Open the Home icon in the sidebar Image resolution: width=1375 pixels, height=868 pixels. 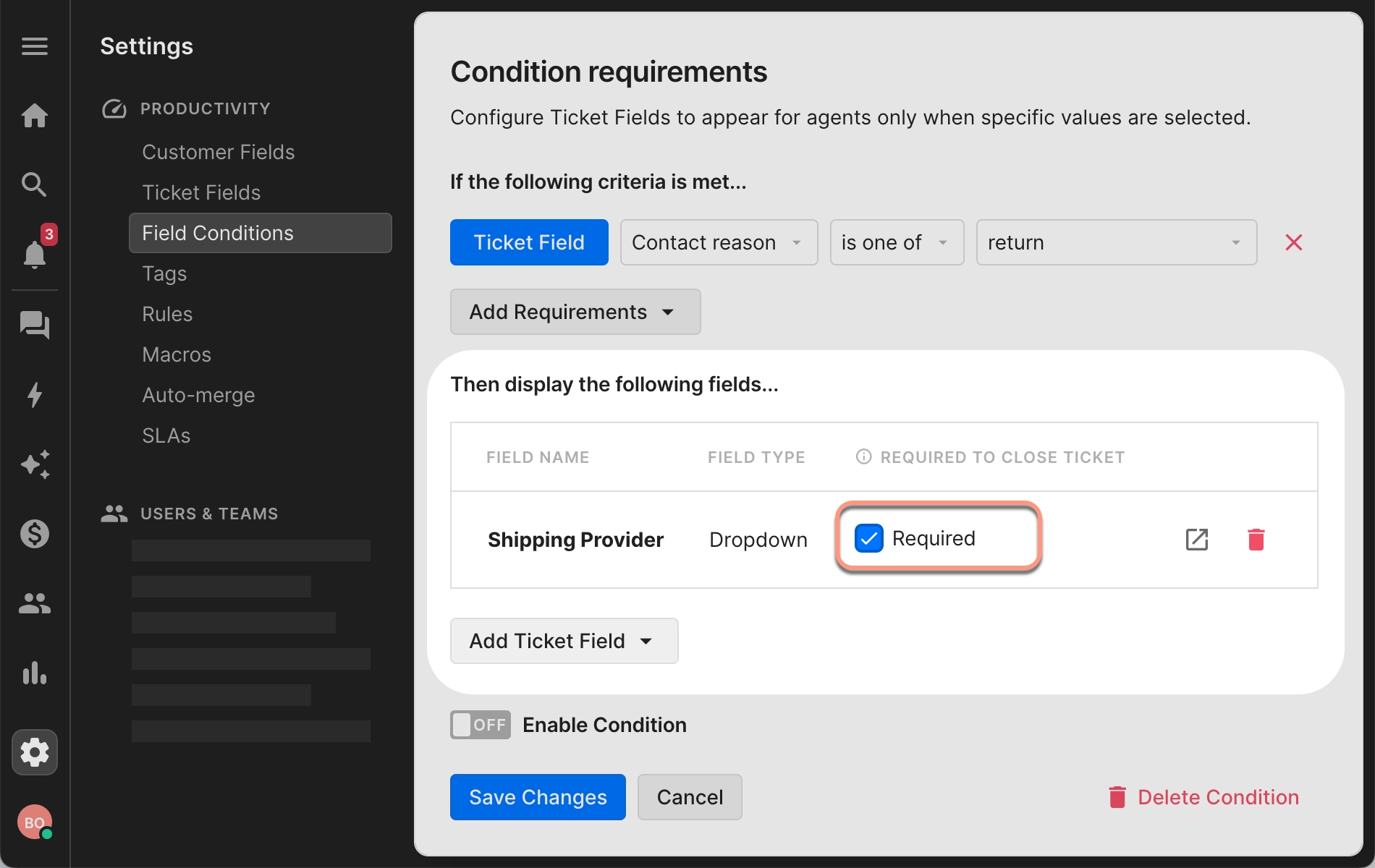[34, 116]
